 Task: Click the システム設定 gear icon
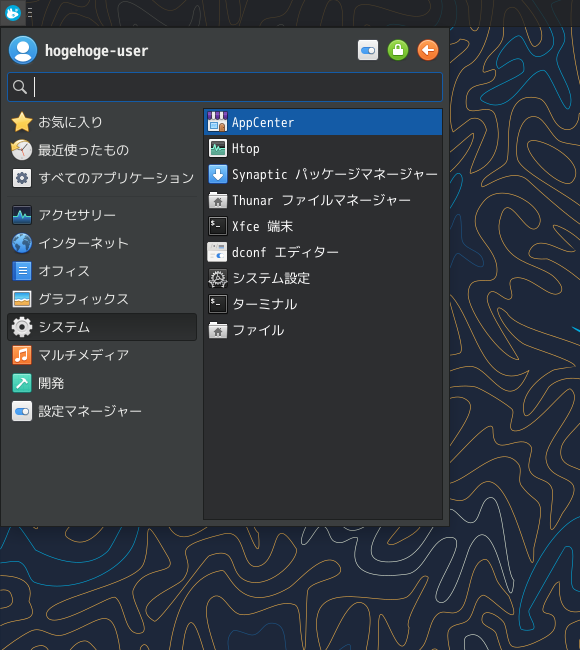(x=218, y=278)
